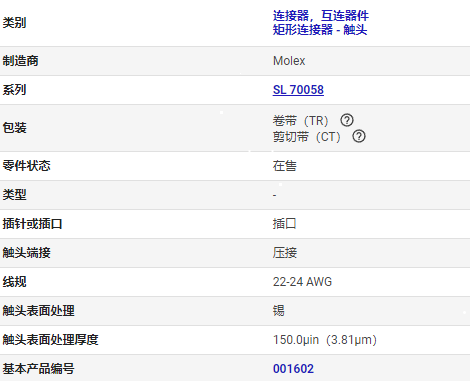Click the 线规 attribute label

click(x=14, y=282)
